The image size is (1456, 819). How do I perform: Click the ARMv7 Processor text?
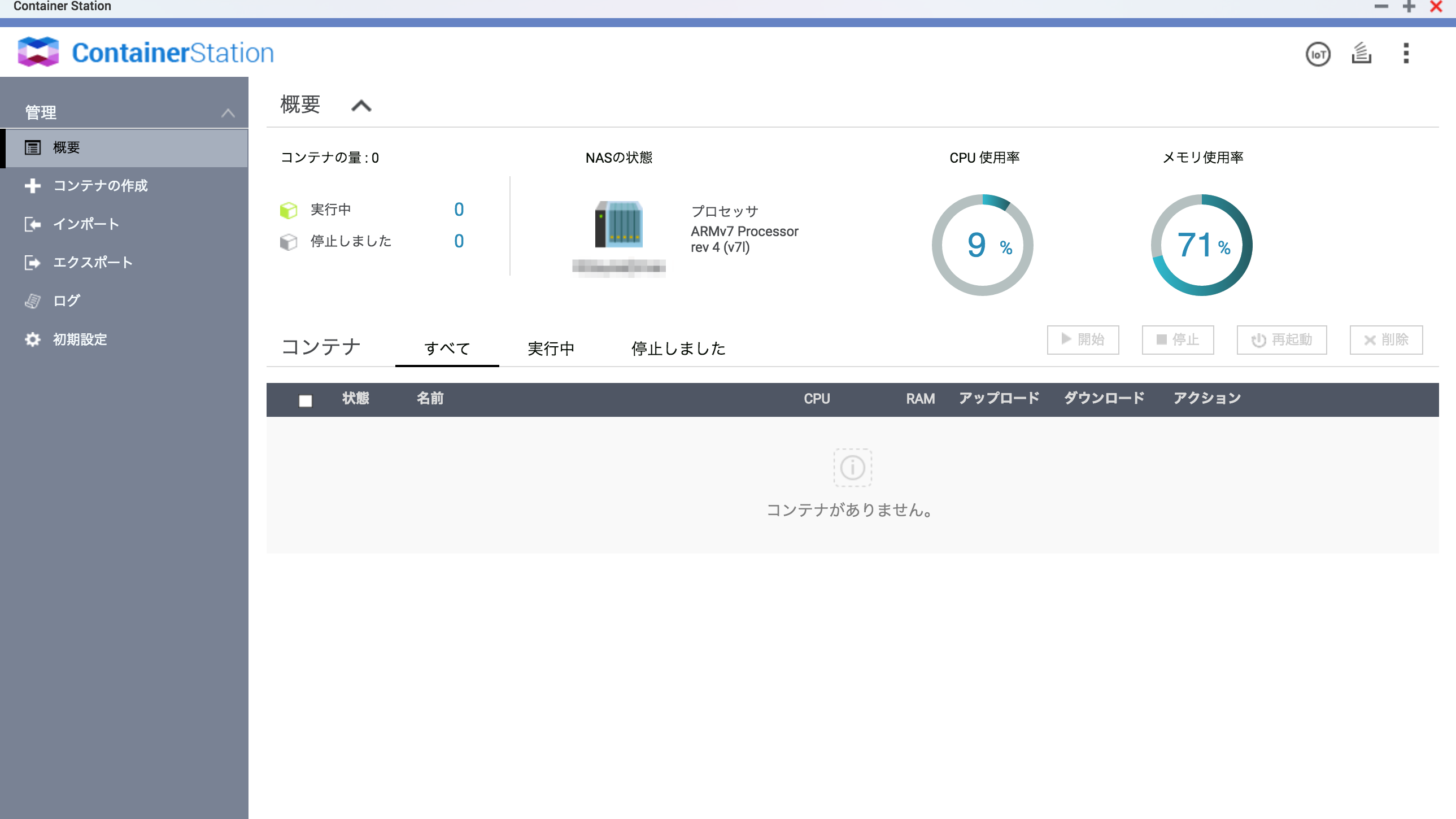(744, 239)
